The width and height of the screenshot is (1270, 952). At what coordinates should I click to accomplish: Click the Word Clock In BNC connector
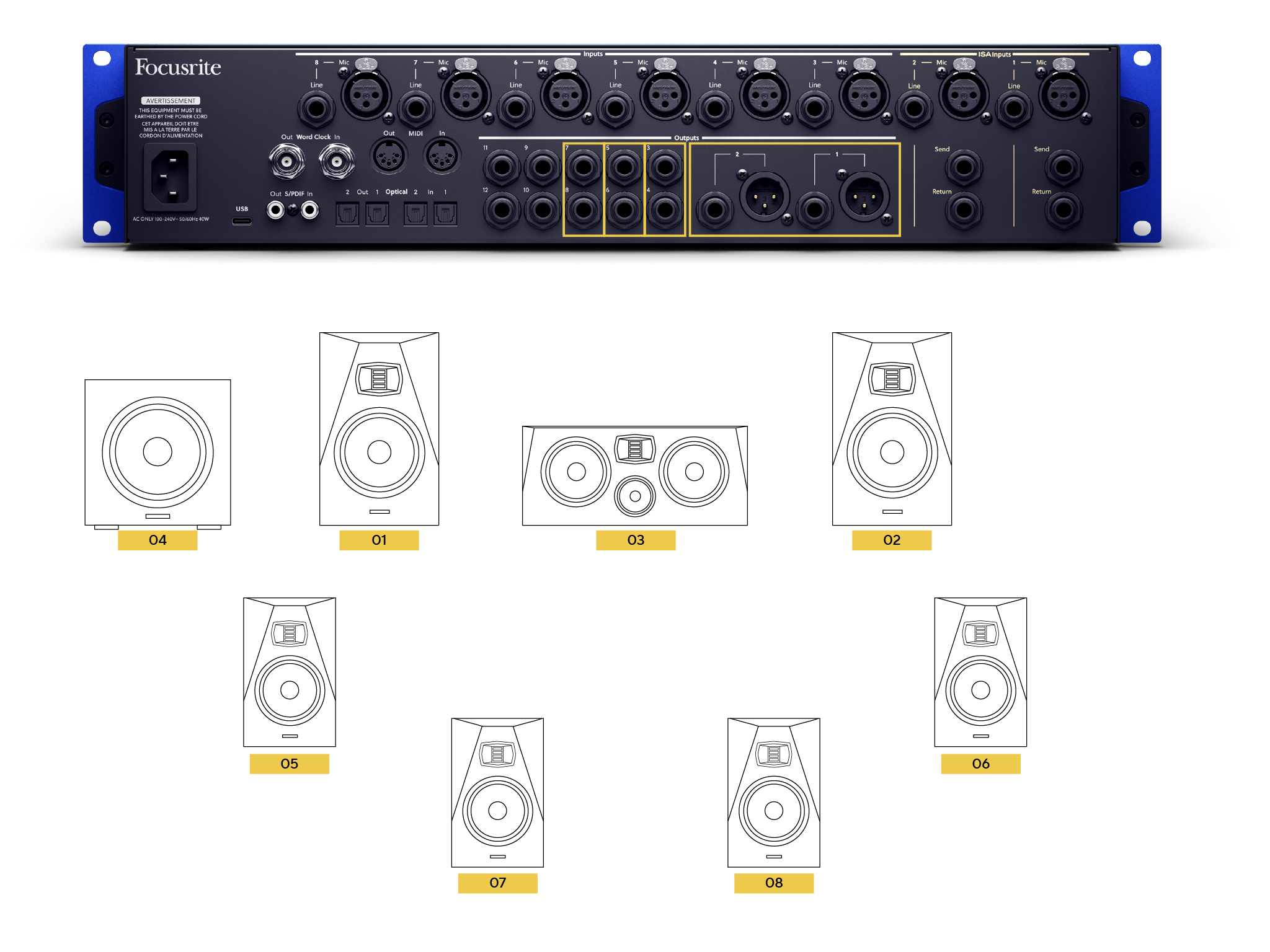337,162
